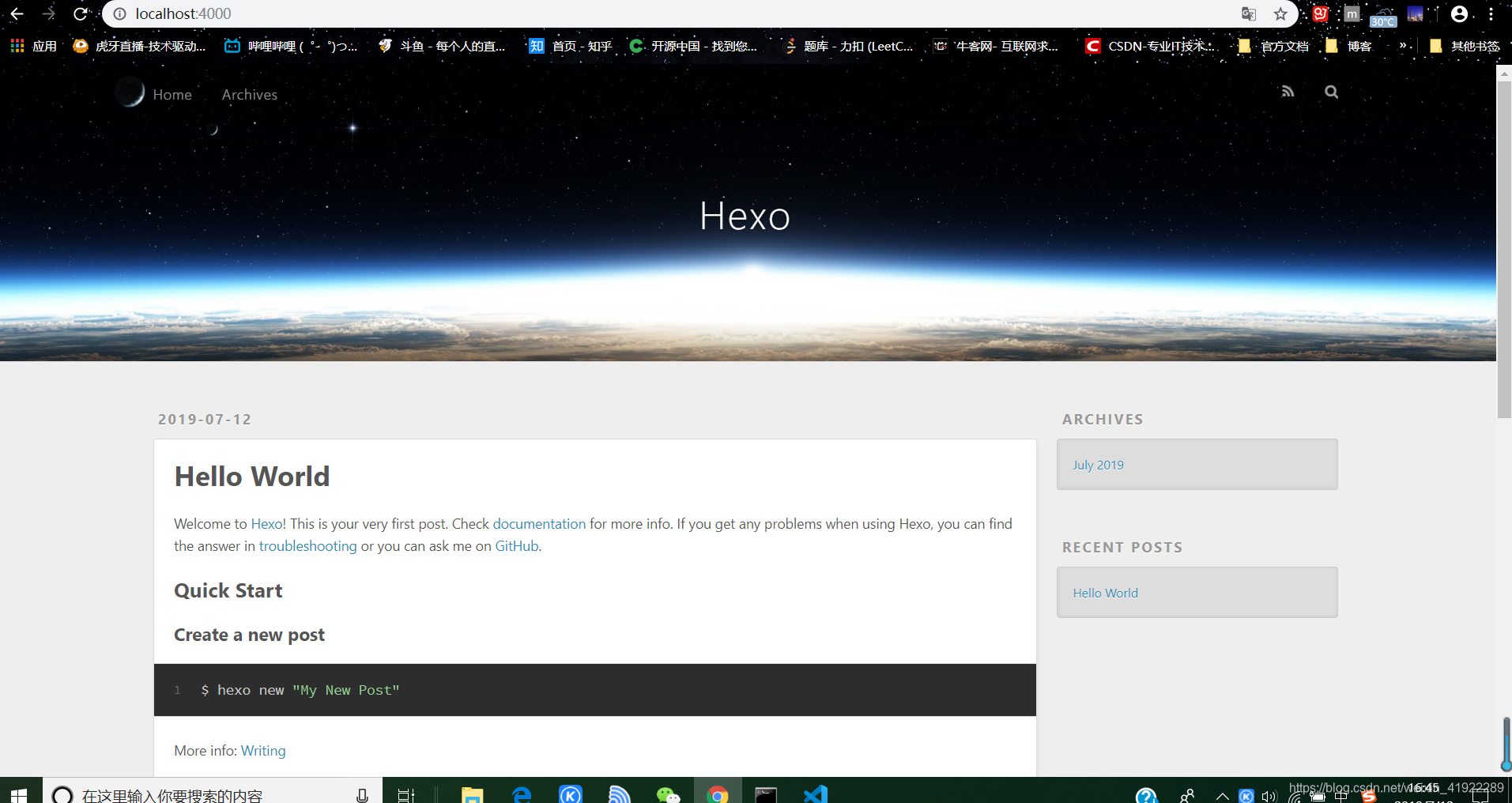Click the Hexo moon logo
Viewport: 1512px width, 803px height.
(130, 92)
